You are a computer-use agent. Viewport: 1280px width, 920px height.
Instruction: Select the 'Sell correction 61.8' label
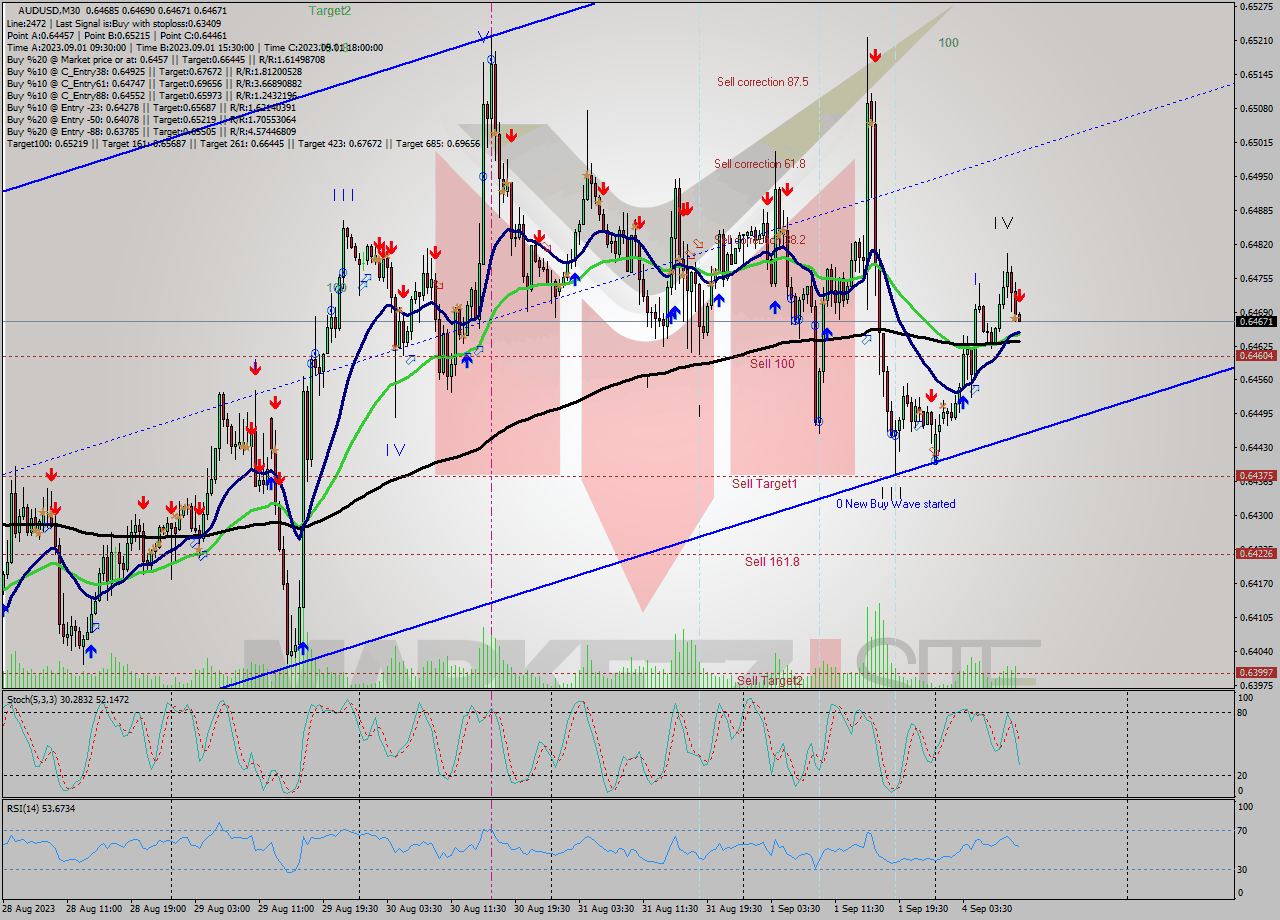coord(759,164)
